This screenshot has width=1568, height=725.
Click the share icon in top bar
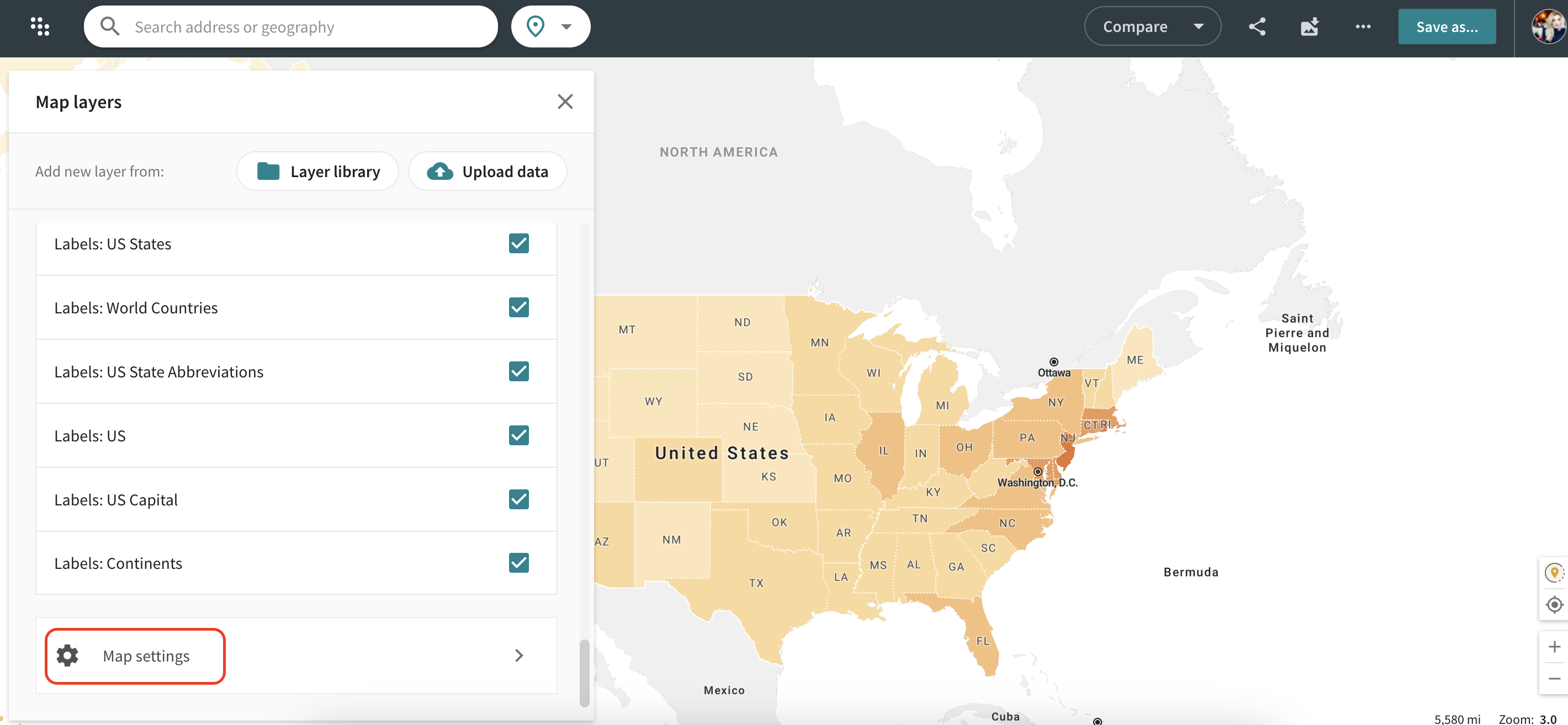coord(1257,27)
